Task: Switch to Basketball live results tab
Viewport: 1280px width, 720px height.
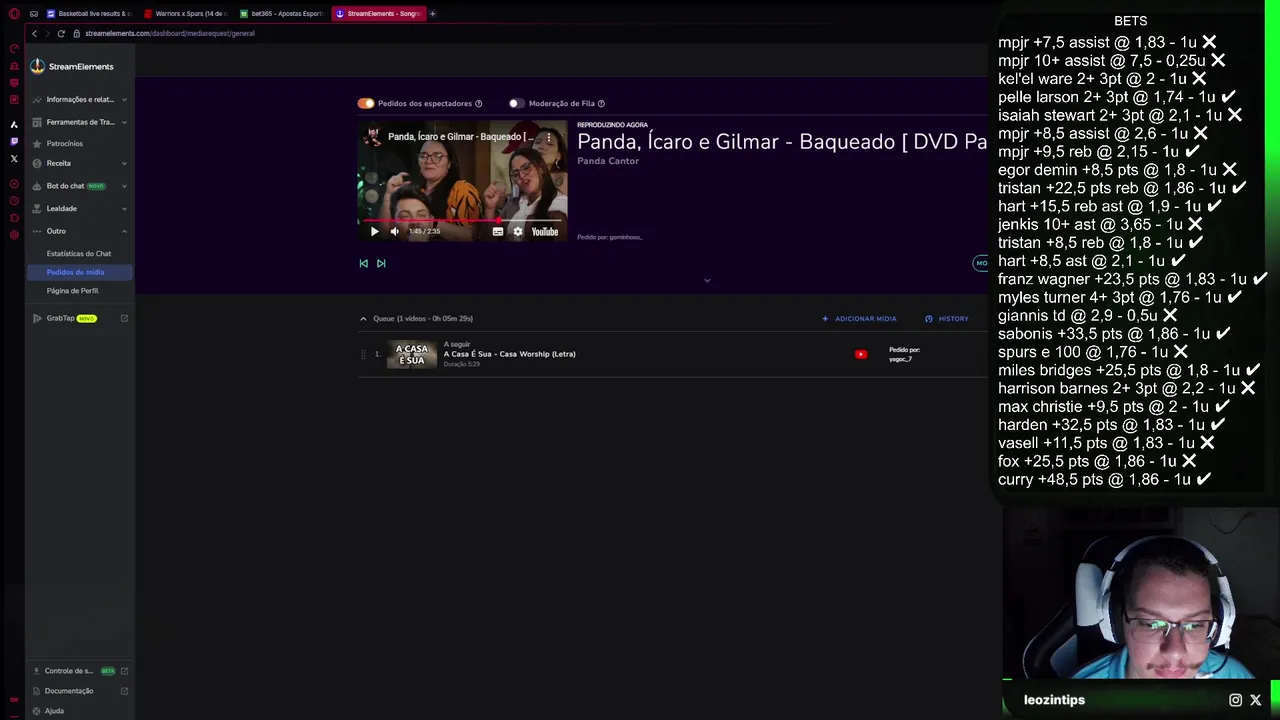Action: [x=89, y=14]
